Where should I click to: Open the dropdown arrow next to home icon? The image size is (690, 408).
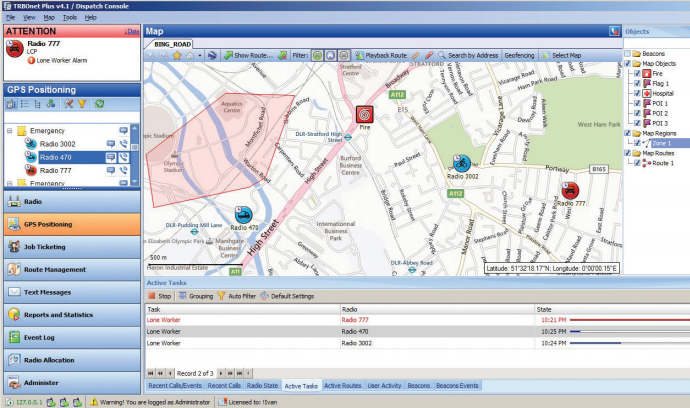200,56
